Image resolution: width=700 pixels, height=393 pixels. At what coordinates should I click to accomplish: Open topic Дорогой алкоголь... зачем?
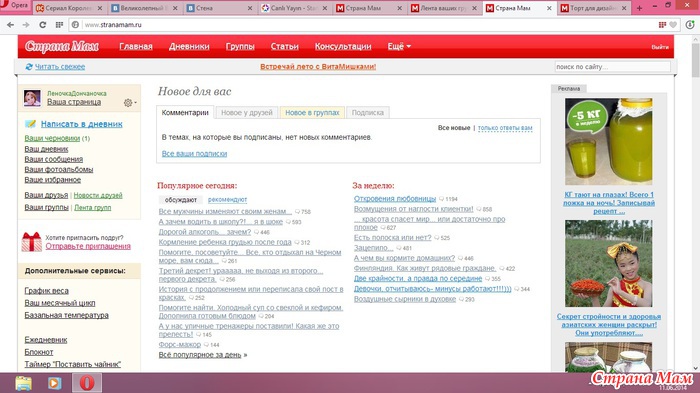point(205,232)
